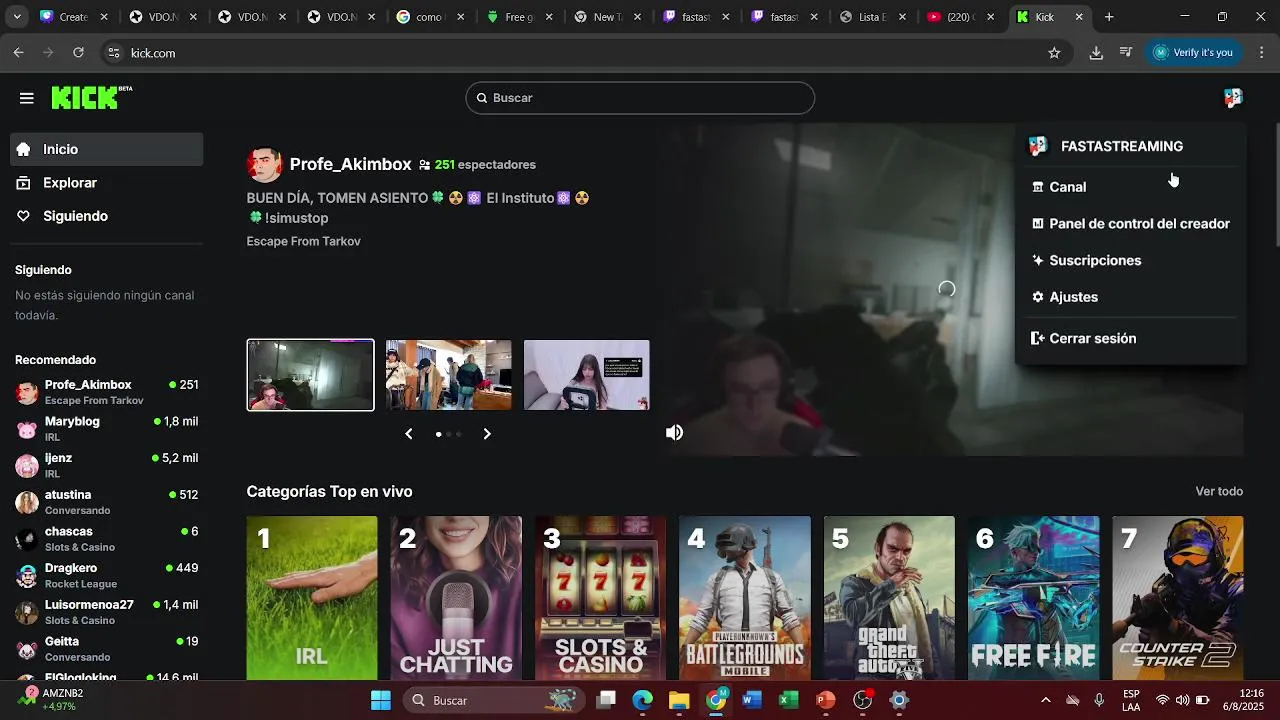This screenshot has width=1280, height=720.
Task: Go to previous carousel stream arrow
Action: click(x=409, y=434)
